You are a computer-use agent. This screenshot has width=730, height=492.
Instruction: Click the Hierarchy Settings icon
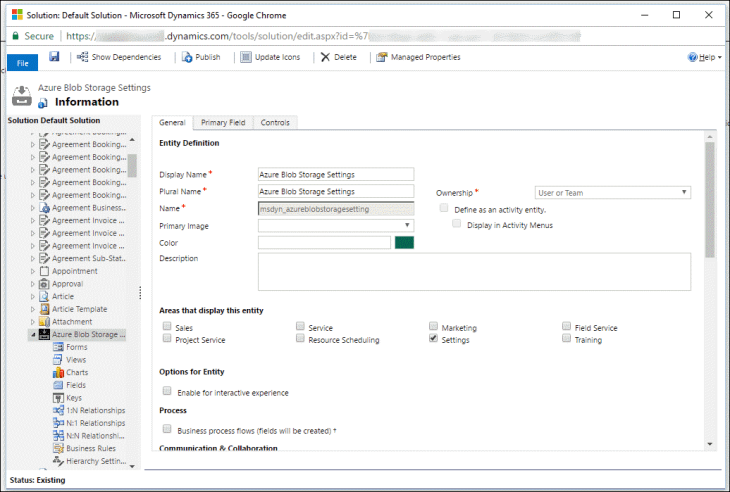pyautogui.click(x=58, y=461)
